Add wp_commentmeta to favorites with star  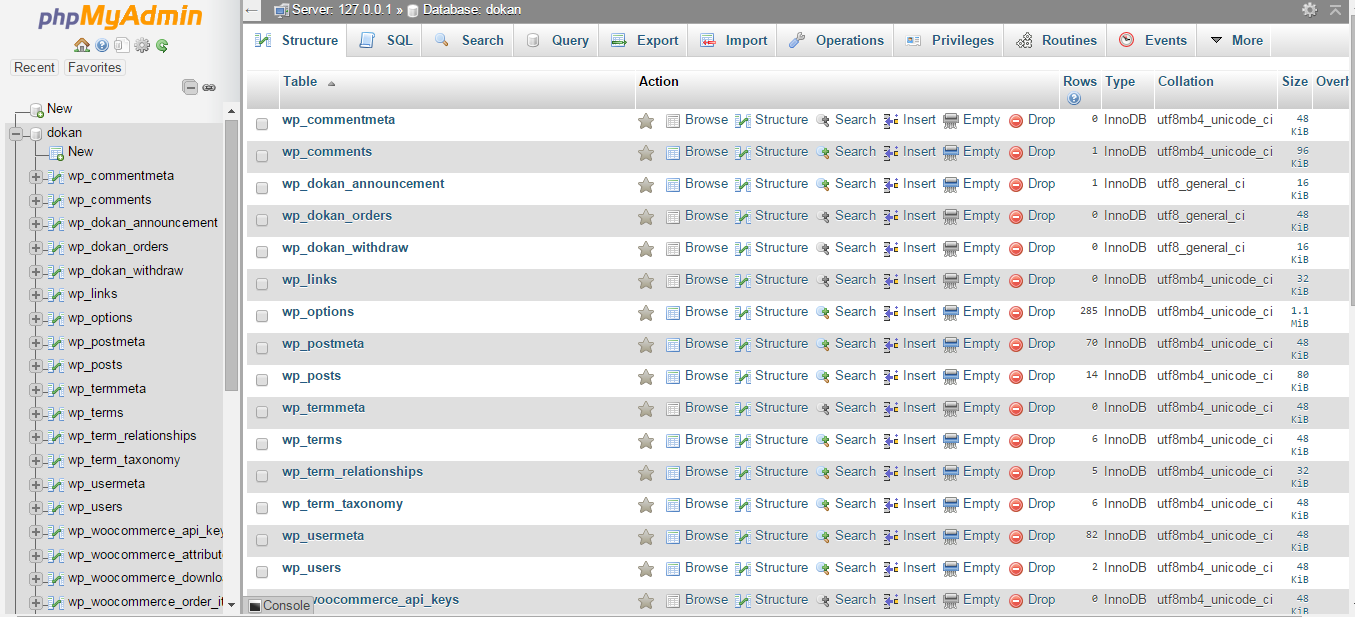(646, 121)
